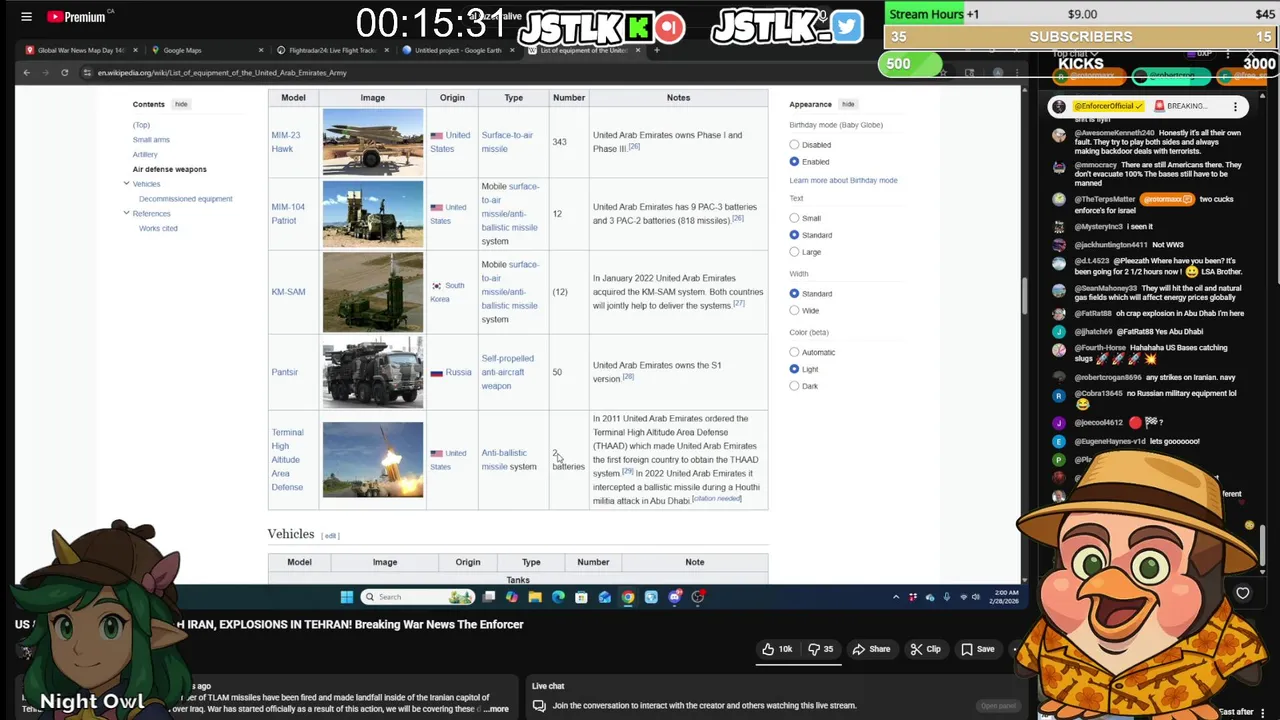Open the YouTube hamburger menu
This screenshot has width=1280, height=720.
click(x=26, y=17)
